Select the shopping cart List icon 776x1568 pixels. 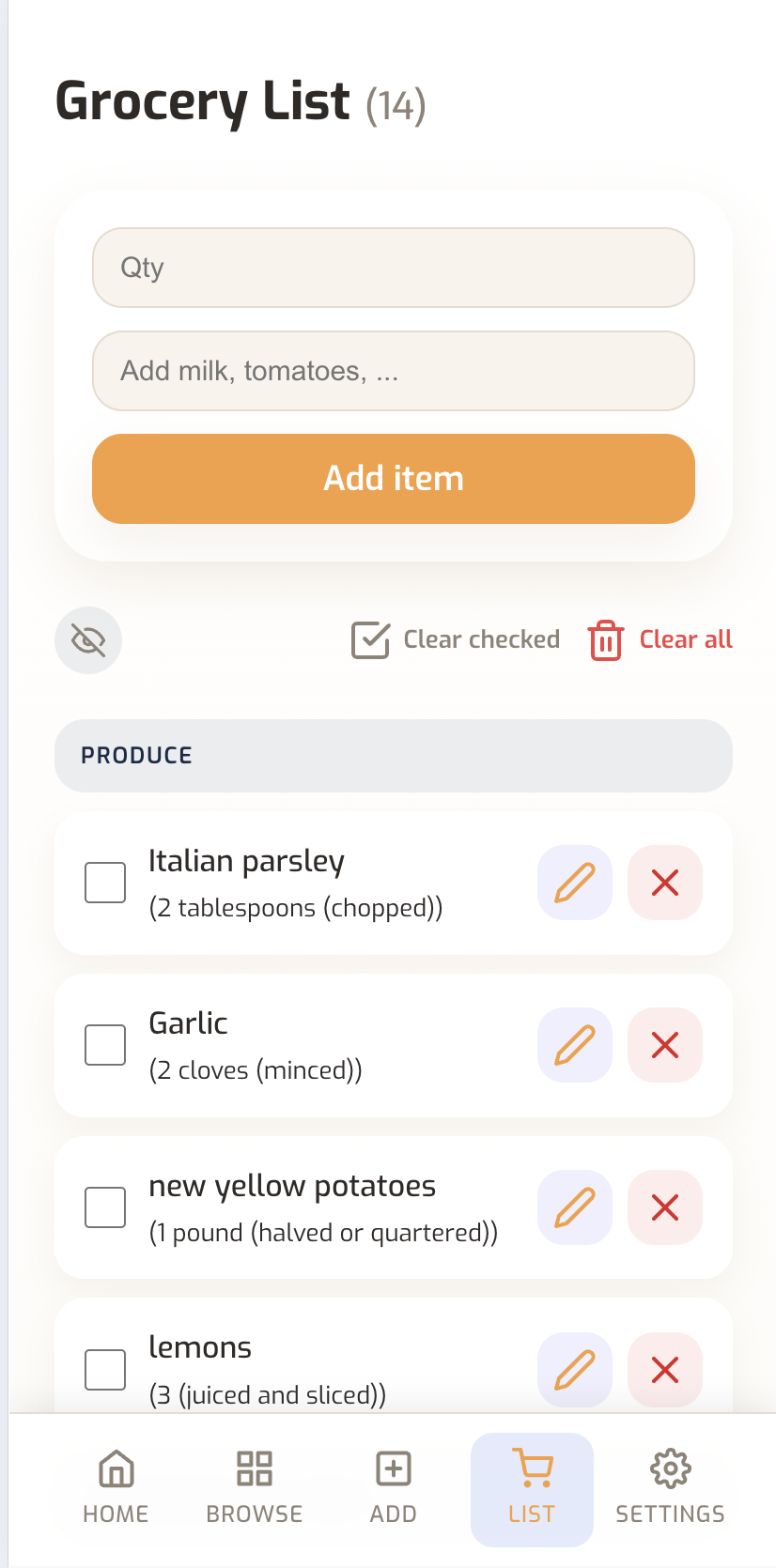click(x=532, y=1467)
